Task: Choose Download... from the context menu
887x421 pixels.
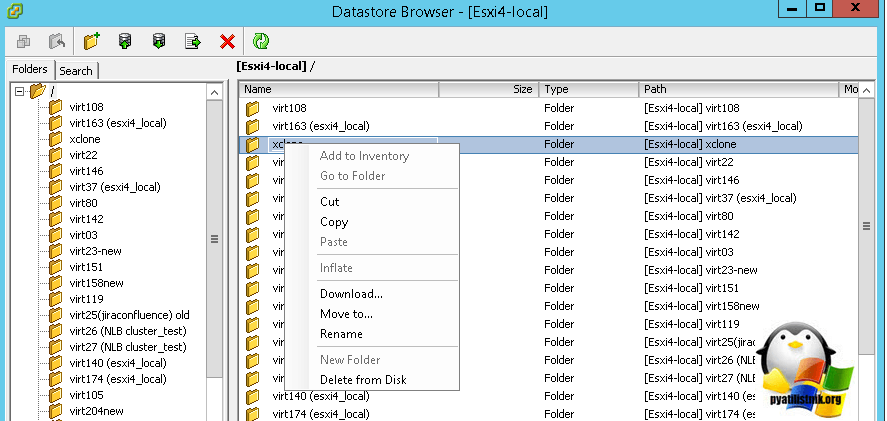Action: 351,294
